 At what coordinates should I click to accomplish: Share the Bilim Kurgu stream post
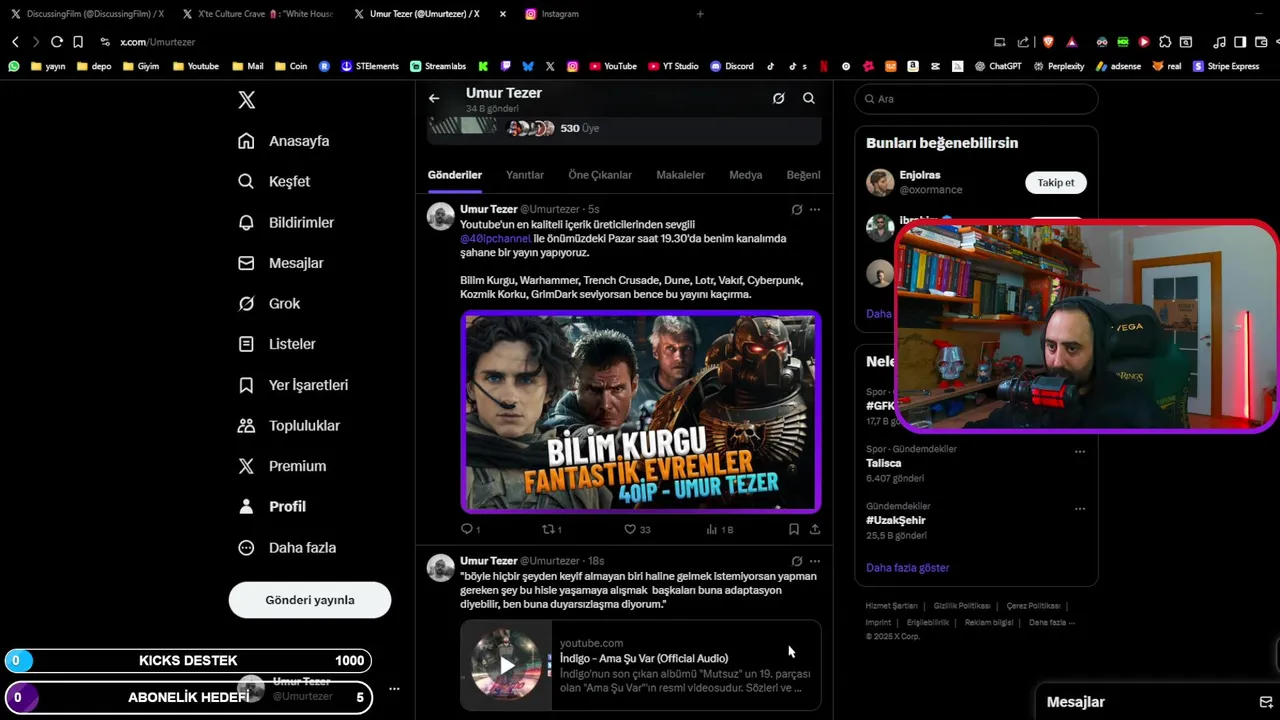coord(815,529)
